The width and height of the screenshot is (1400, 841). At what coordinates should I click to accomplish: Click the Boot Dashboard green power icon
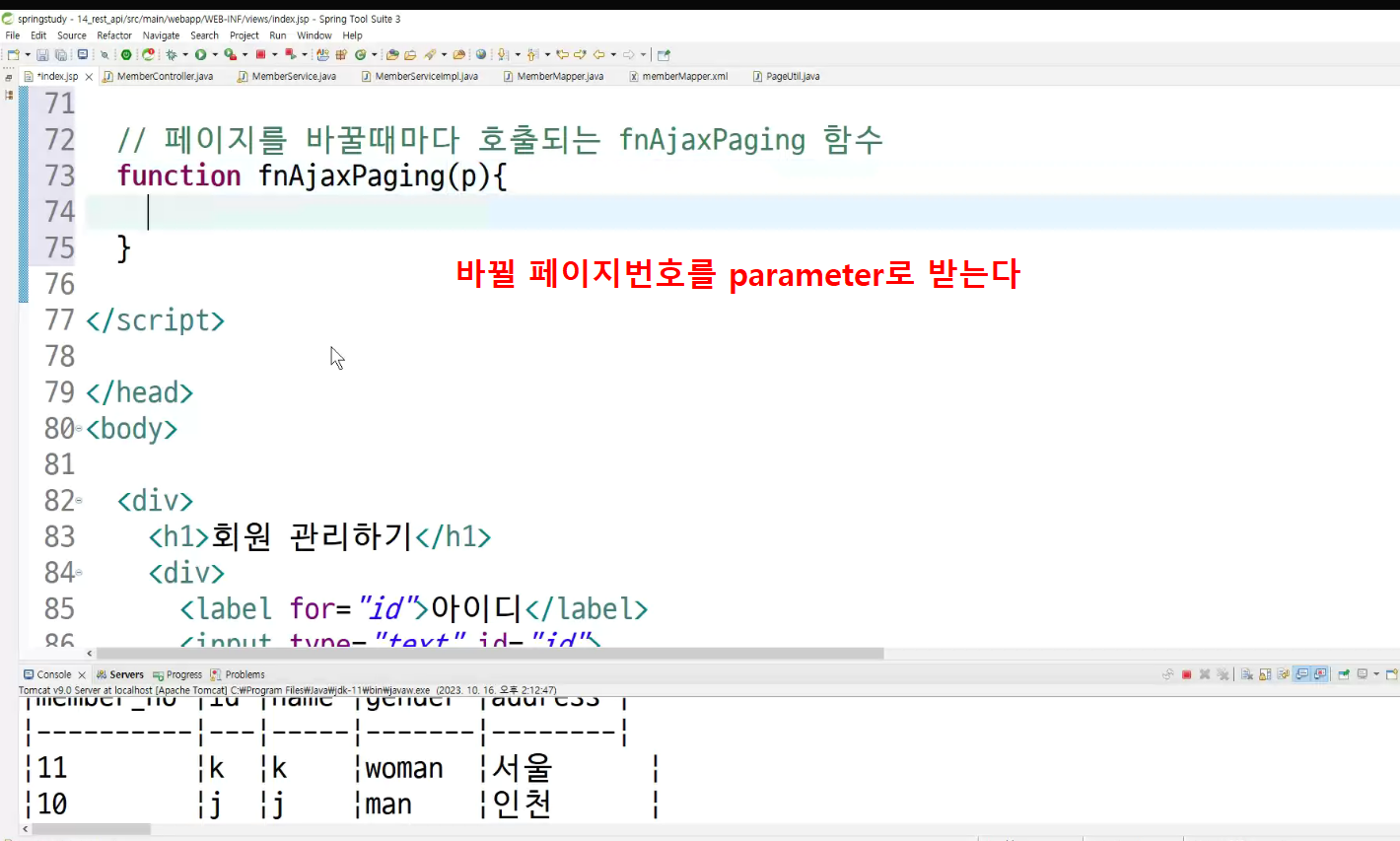click(x=126, y=54)
